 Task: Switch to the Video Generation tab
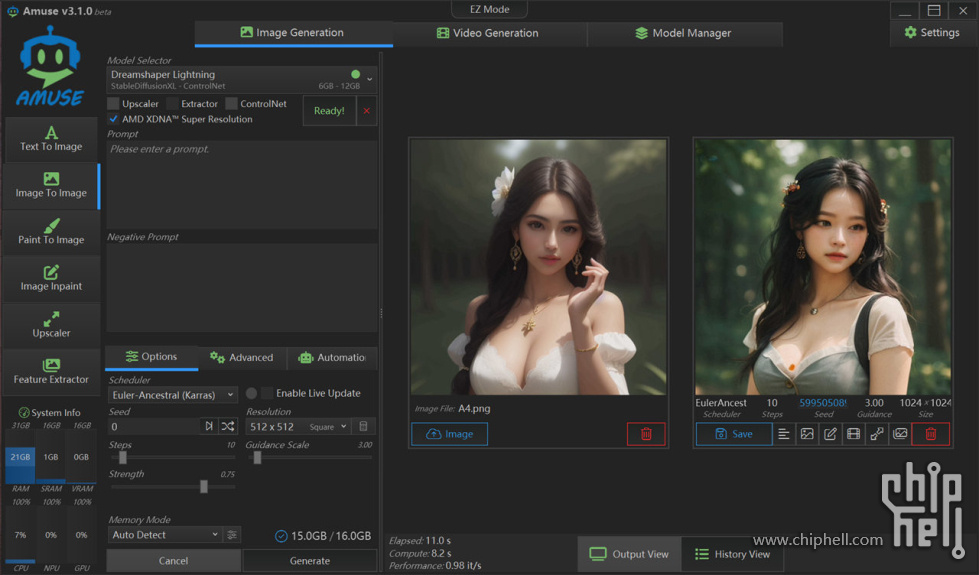(489, 33)
